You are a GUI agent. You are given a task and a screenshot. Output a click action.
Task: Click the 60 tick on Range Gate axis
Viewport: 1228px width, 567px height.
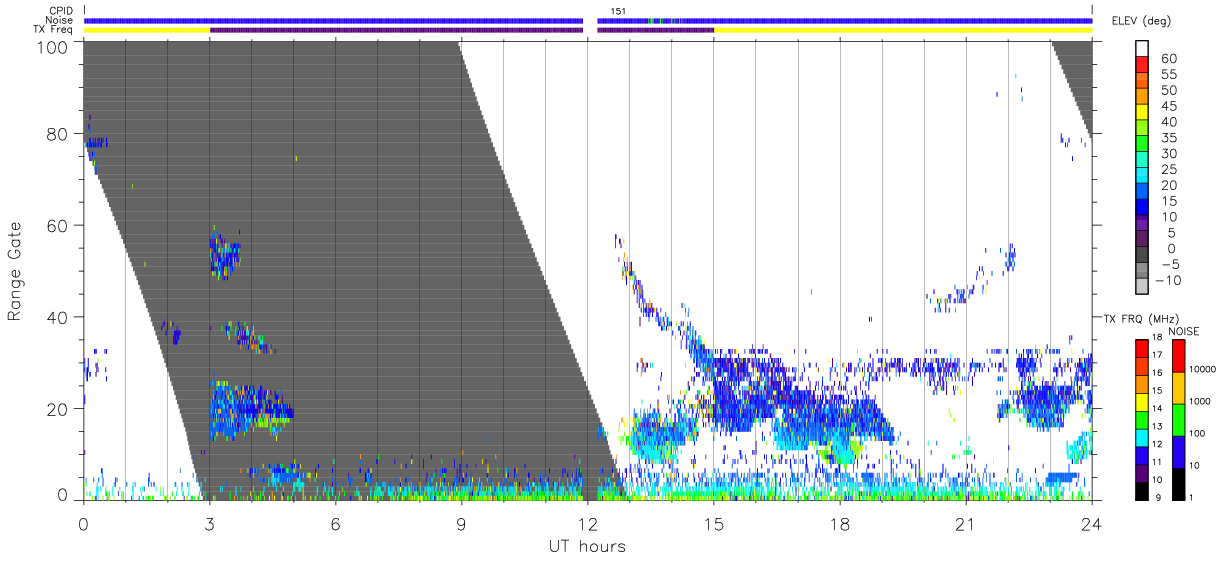pyautogui.click(x=59, y=225)
